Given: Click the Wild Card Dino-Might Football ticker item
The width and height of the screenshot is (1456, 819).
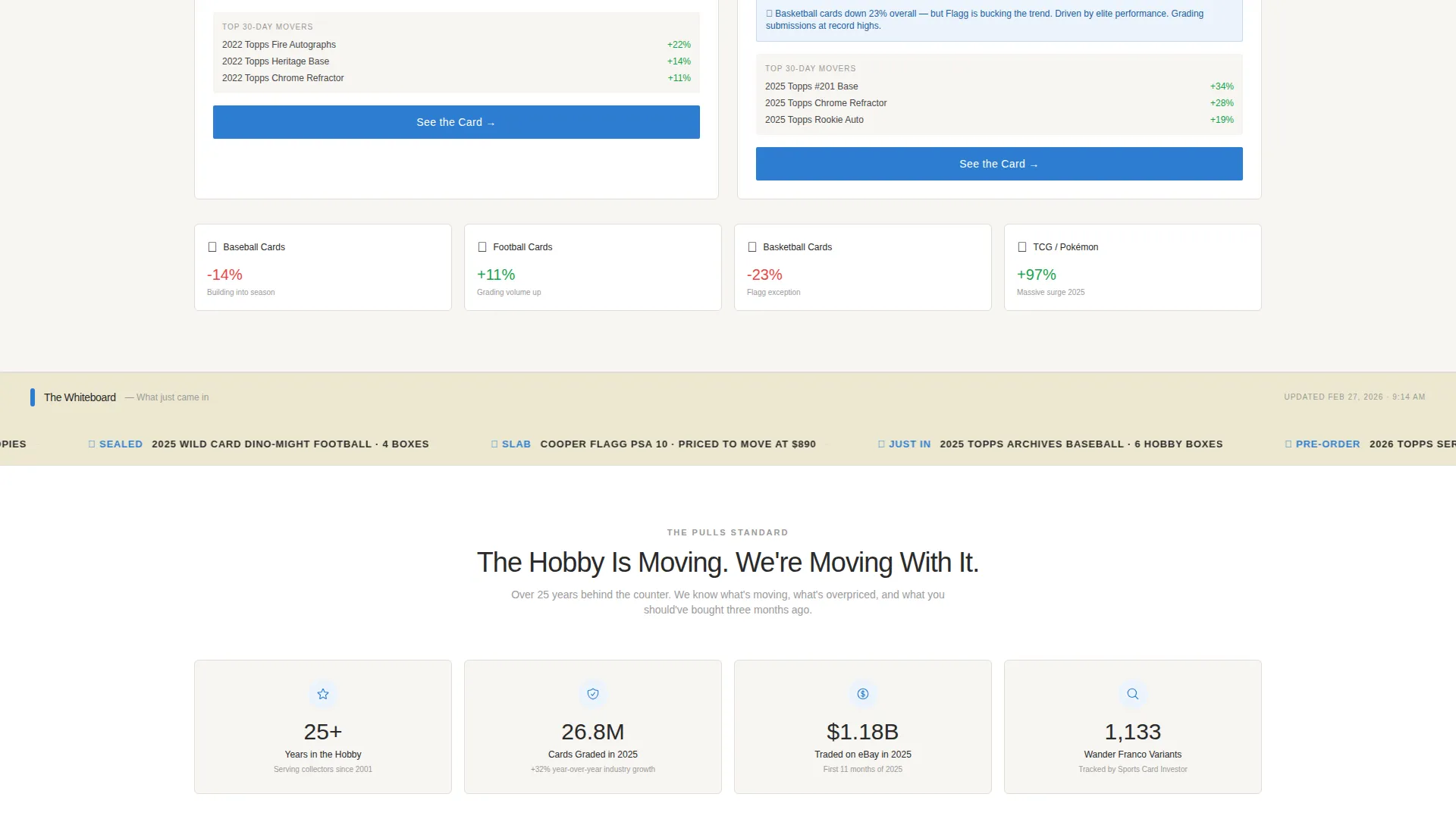Looking at the screenshot, I should [259, 444].
